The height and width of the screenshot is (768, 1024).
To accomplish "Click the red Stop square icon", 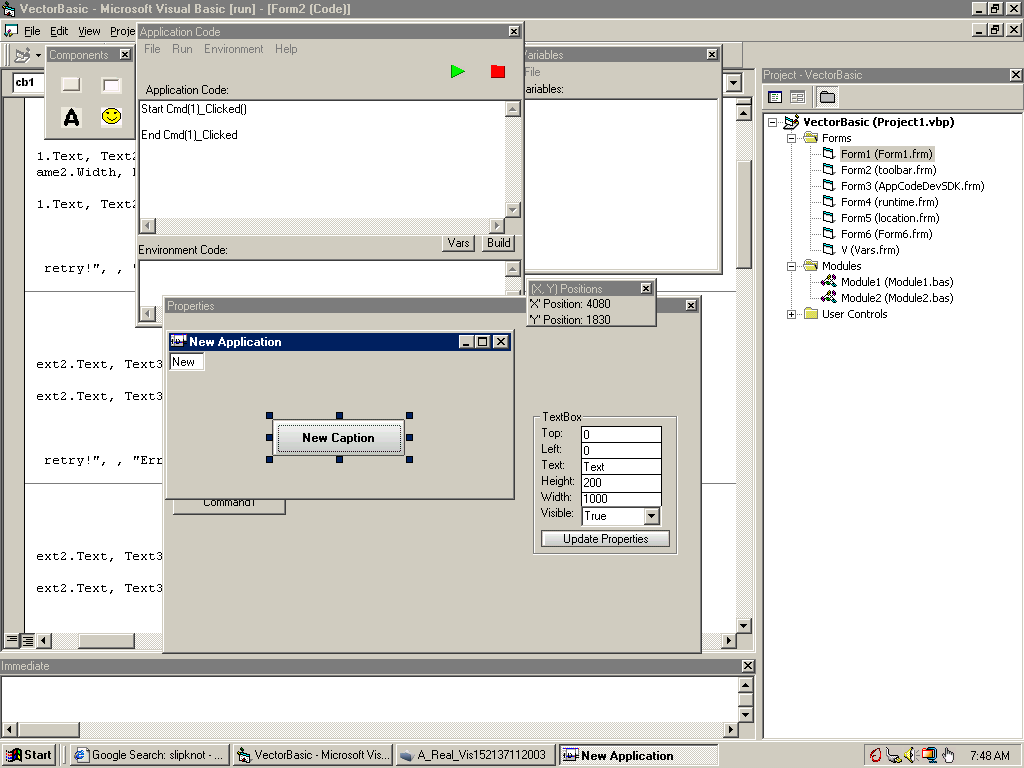I will [x=498, y=71].
